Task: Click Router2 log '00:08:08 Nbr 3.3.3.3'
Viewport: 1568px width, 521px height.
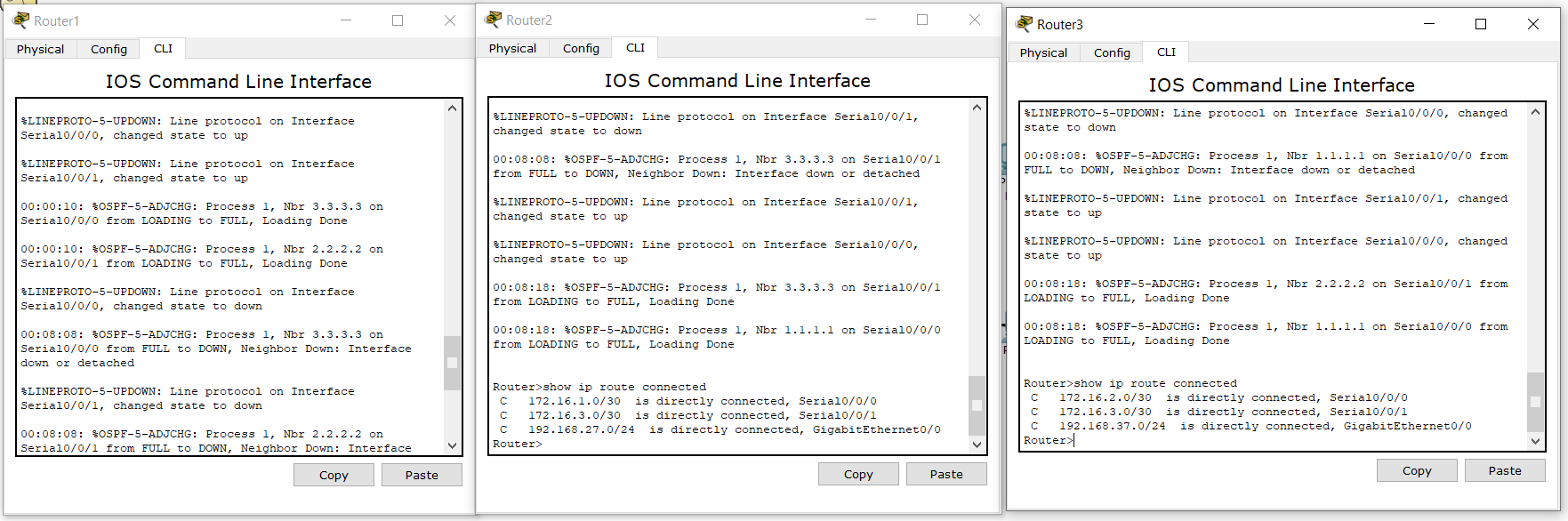Action: (717, 166)
